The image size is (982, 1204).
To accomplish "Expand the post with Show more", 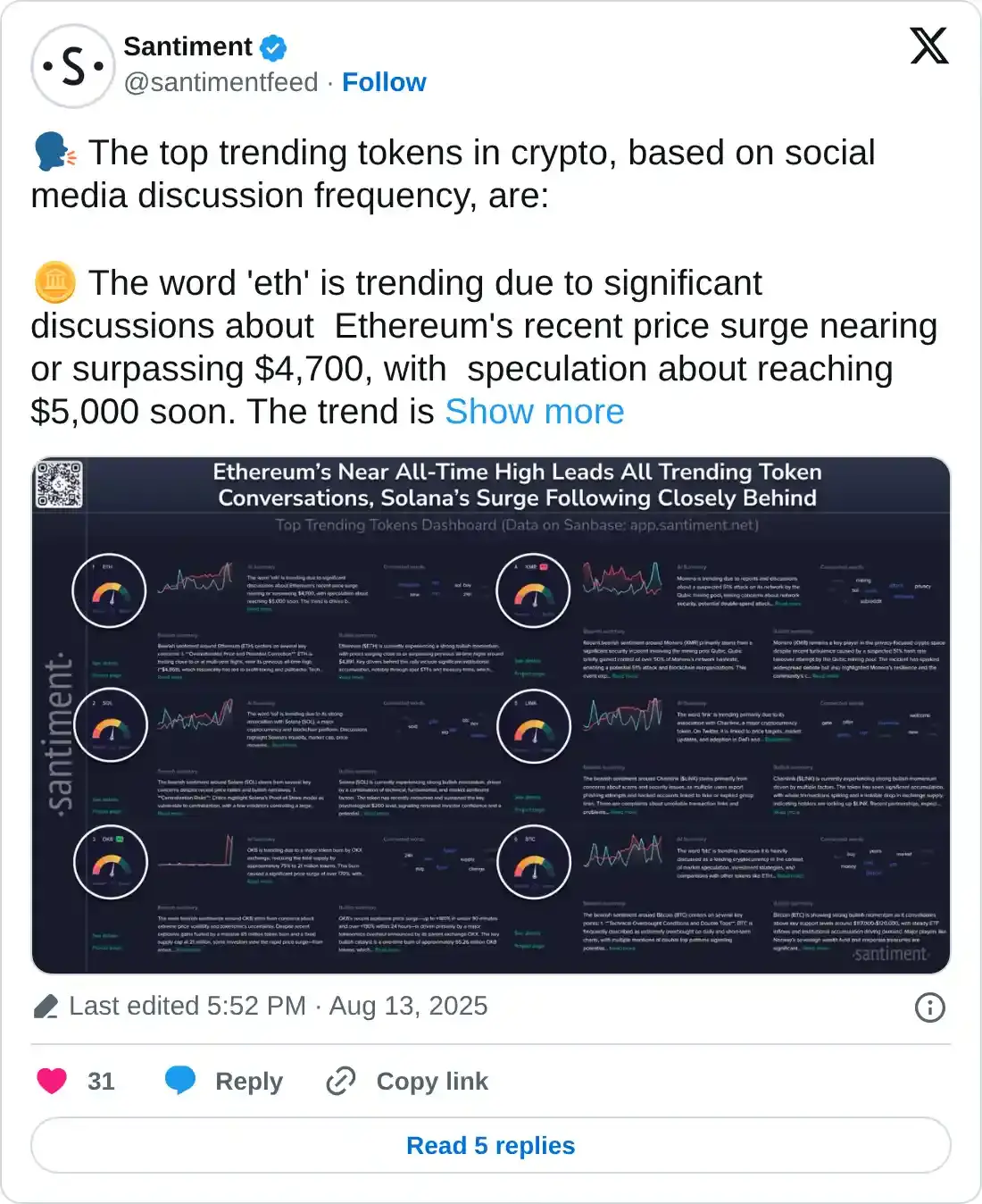I will coord(534,412).
